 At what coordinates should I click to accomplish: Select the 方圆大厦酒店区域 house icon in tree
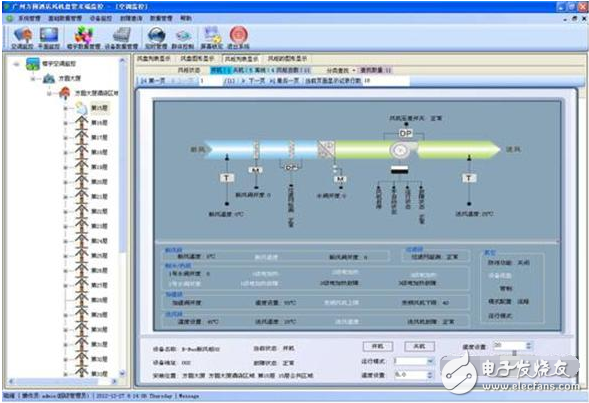click(x=65, y=92)
